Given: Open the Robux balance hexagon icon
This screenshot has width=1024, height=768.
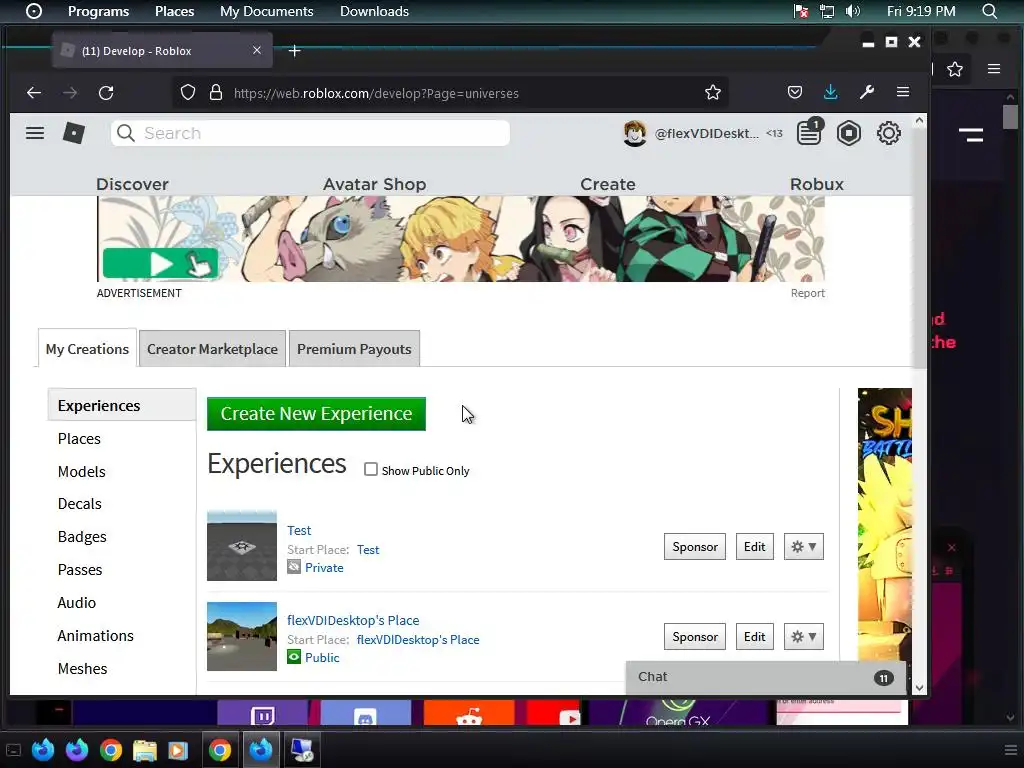Looking at the screenshot, I should pyautogui.click(x=849, y=133).
